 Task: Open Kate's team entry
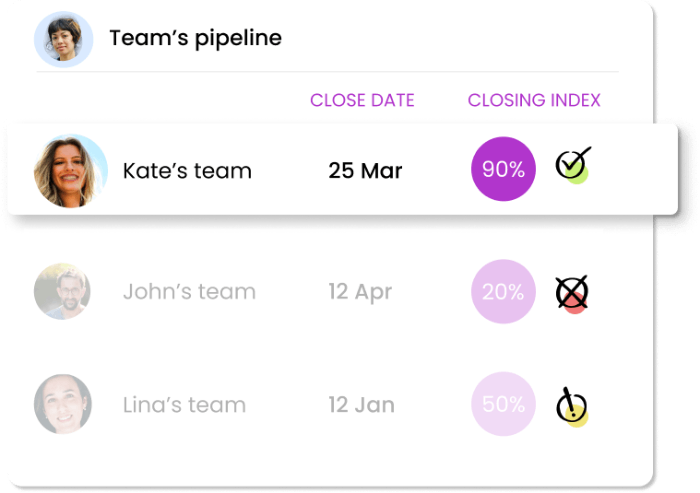[x=187, y=171]
